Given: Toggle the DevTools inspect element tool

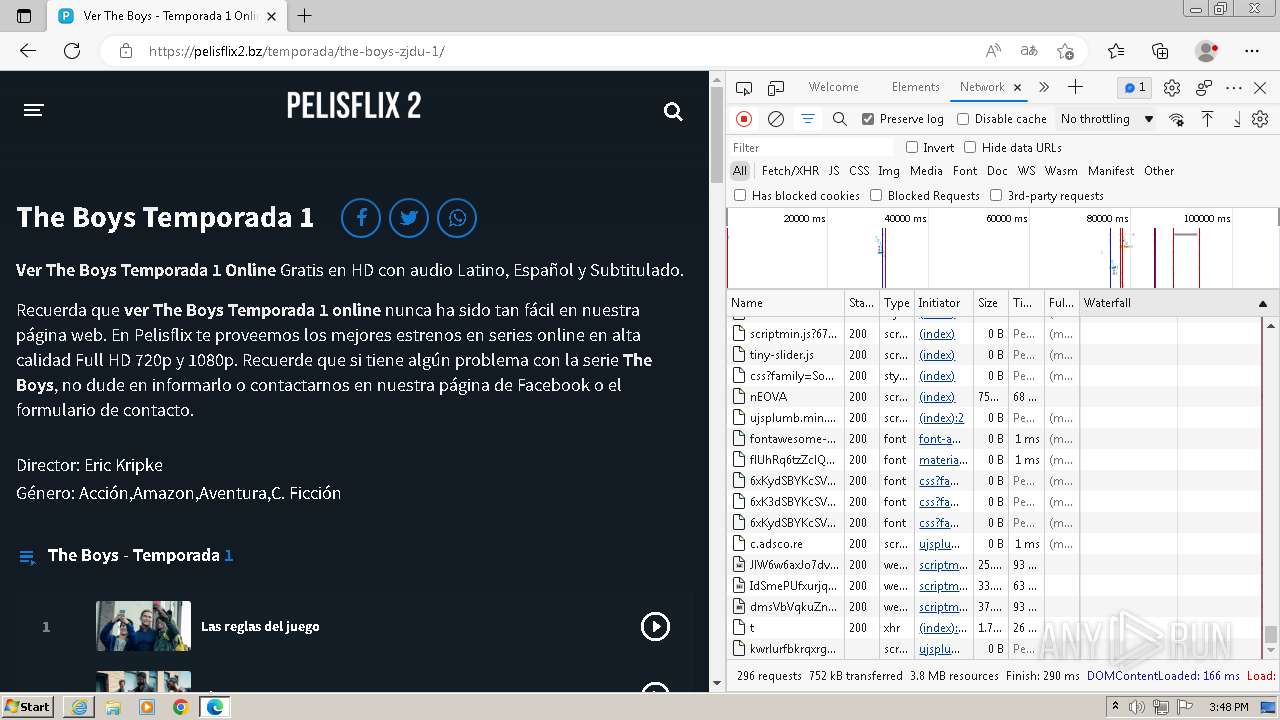Looking at the screenshot, I should pyautogui.click(x=744, y=88).
